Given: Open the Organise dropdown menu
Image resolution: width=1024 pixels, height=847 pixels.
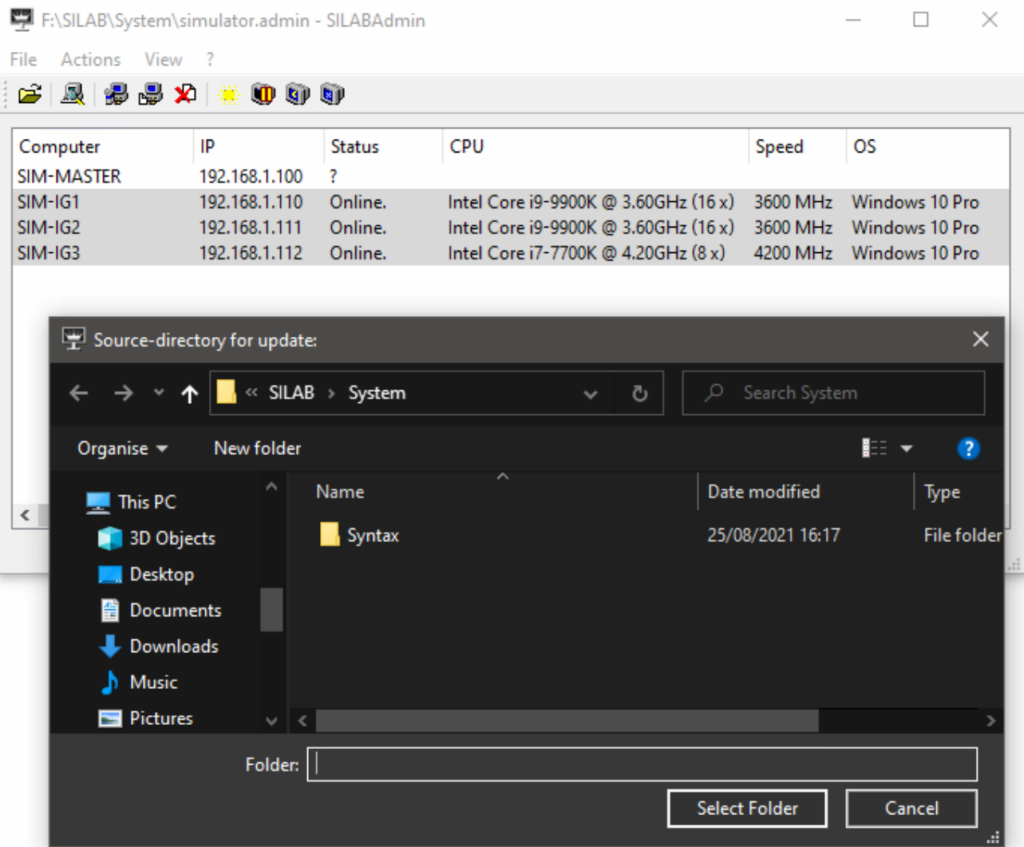Looking at the screenshot, I should point(122,449).
